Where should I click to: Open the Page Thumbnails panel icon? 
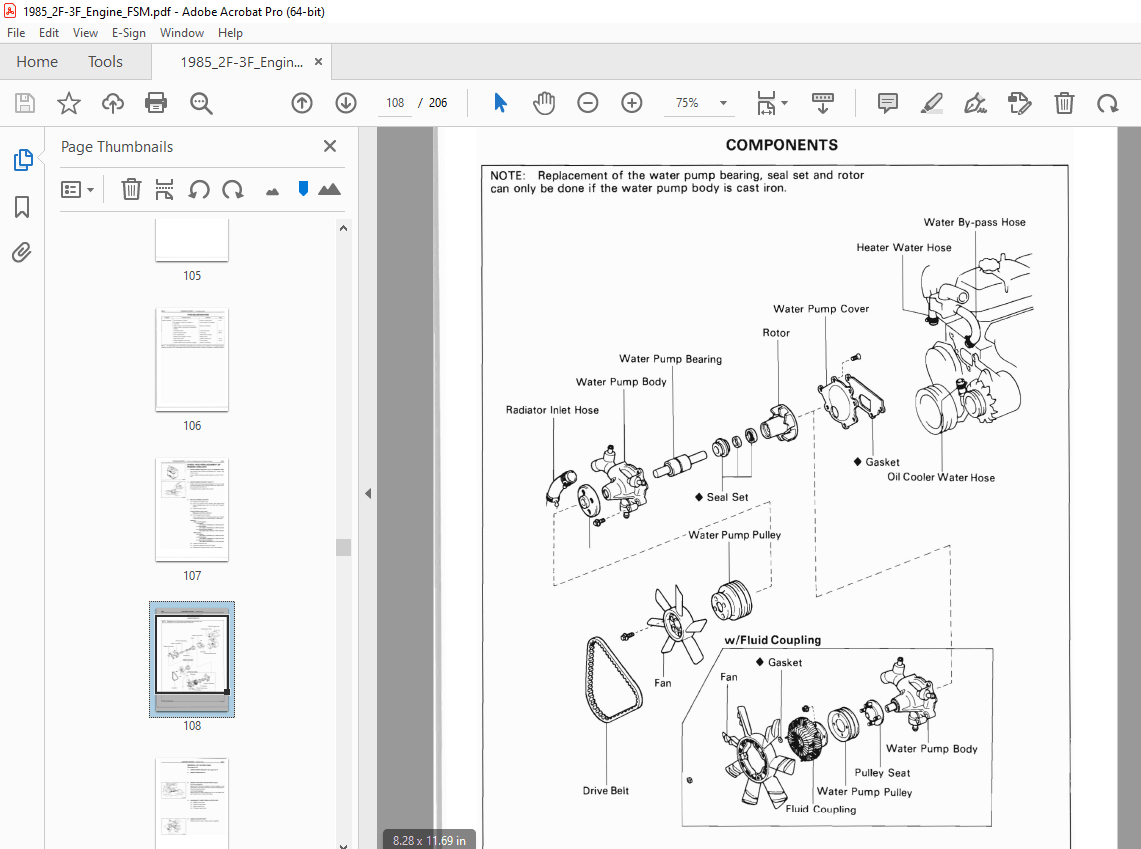click(x=22, y=159)
